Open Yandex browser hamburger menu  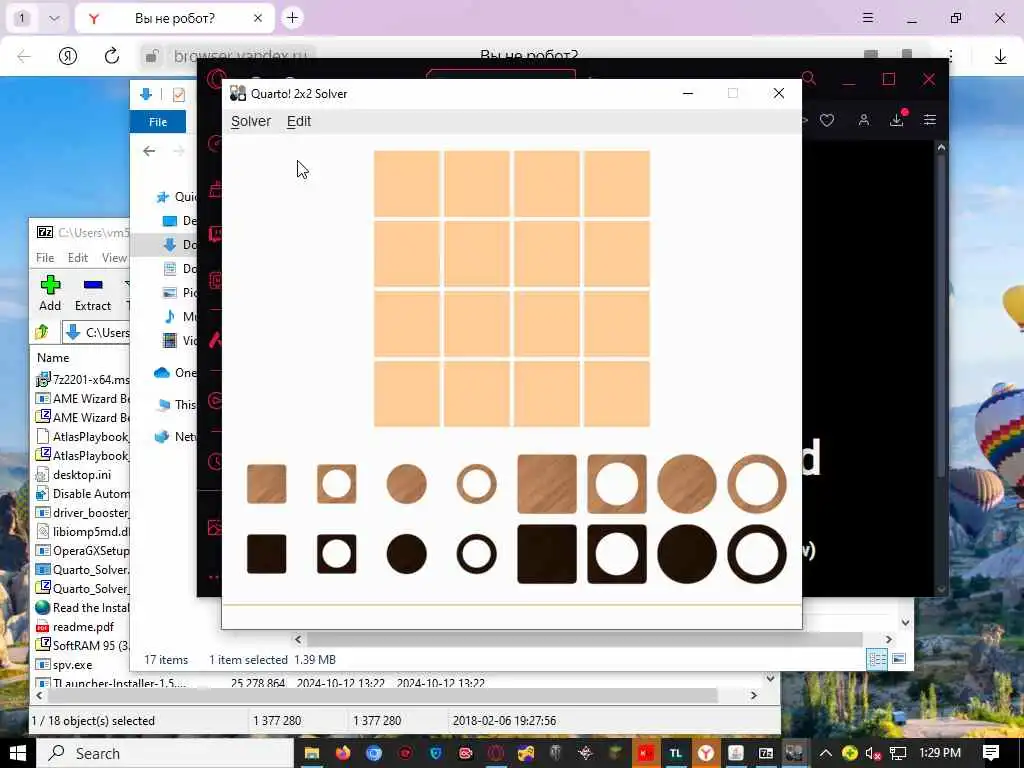(x=868, y=18)
